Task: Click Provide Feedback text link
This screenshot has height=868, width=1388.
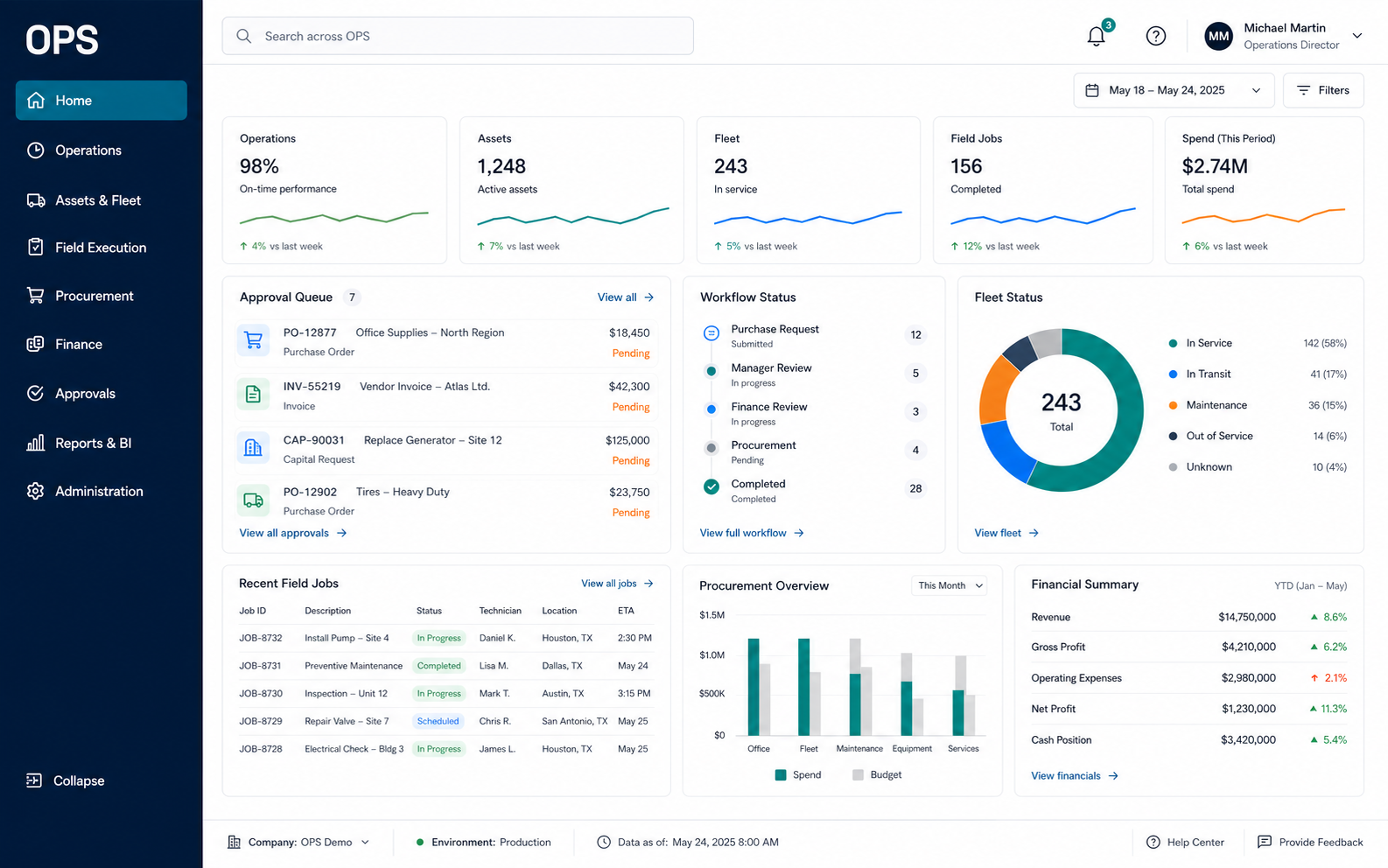Action: coord(1321,842)
